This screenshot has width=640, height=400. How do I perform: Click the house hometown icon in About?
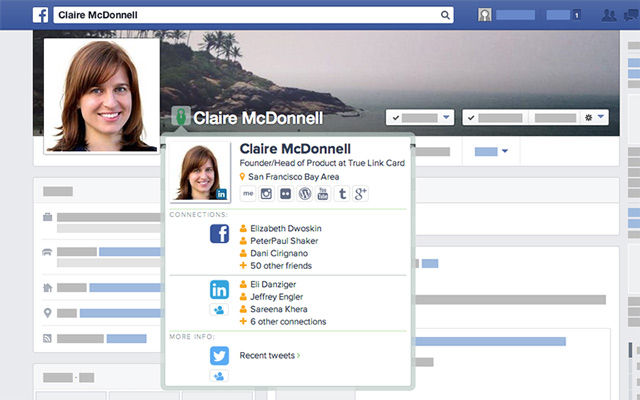click(x=48, y=288)
